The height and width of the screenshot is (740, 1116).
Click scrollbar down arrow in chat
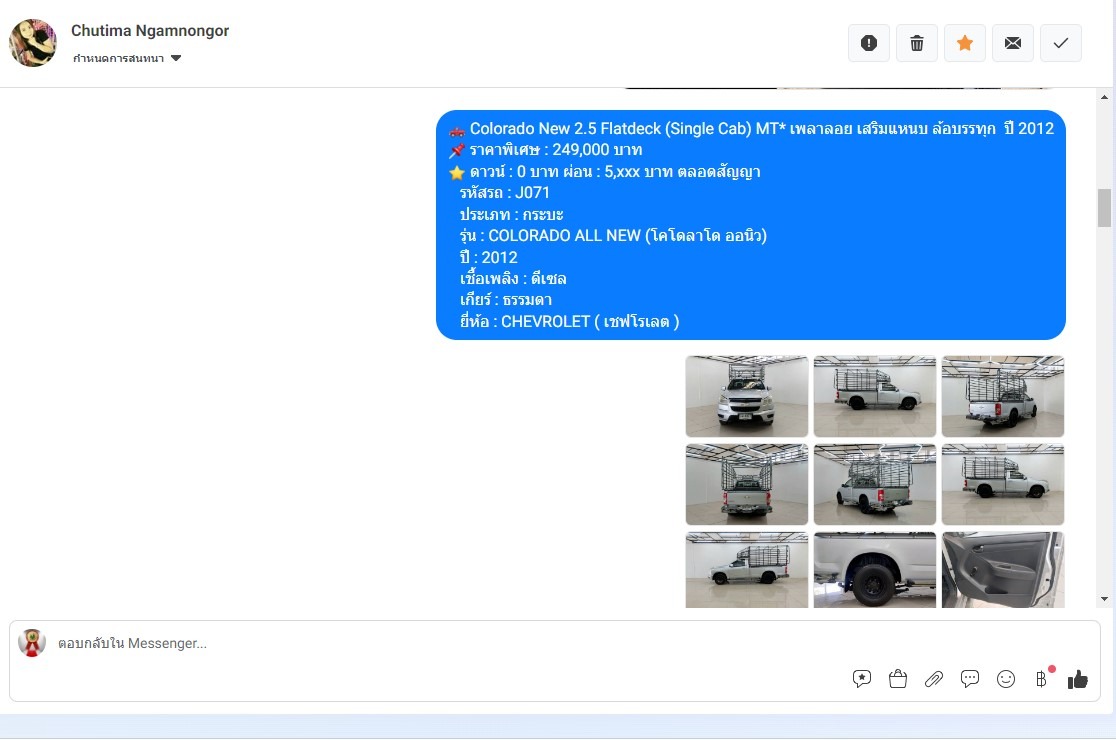(x=1104, y=599)
